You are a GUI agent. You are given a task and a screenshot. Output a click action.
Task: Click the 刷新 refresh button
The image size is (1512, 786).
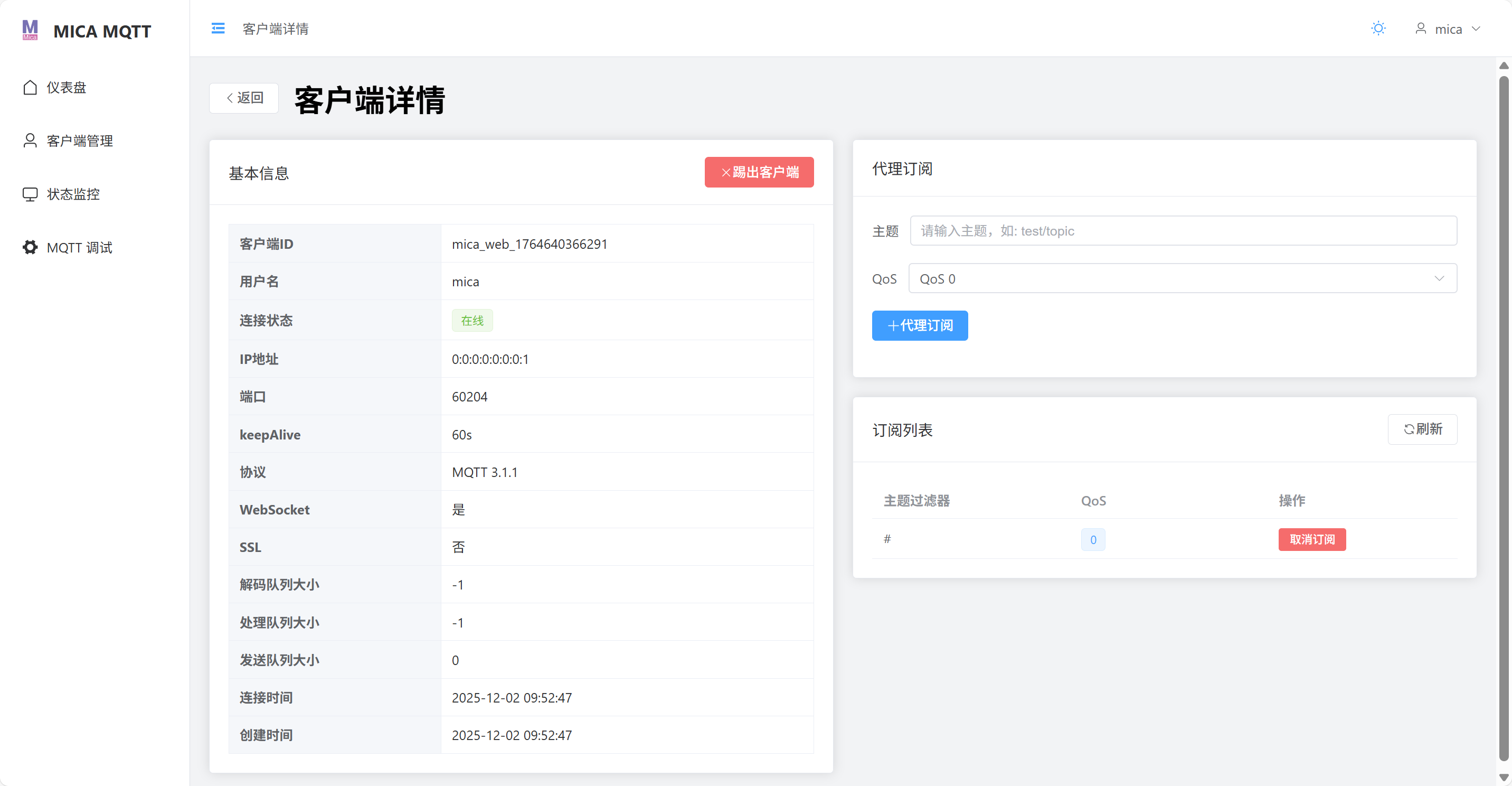[1423, 429]
